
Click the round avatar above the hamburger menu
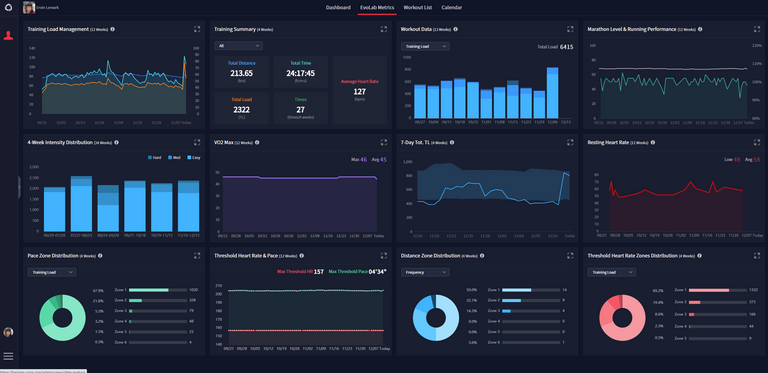pyautogui.click(x=8, y=332)
